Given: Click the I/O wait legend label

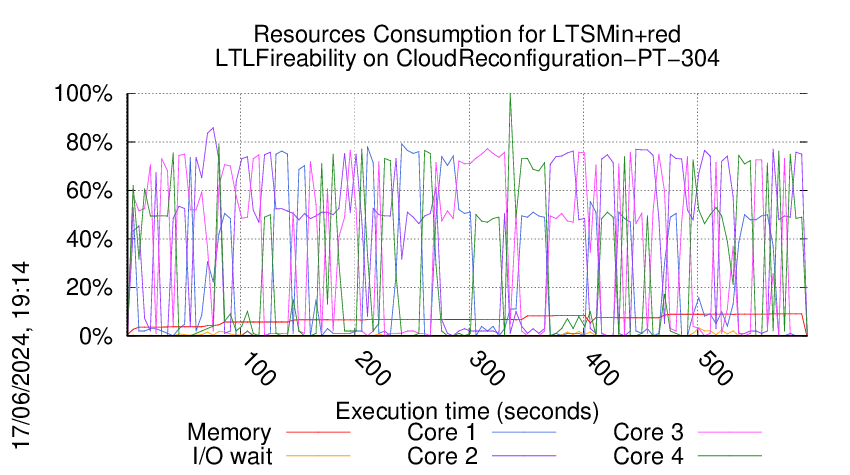Looking at the screenshot, I should tap(233, 456).
